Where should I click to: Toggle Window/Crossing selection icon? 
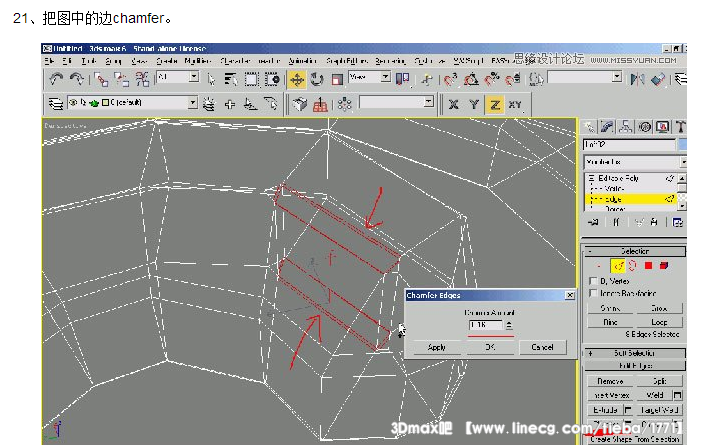click(272, 79)
